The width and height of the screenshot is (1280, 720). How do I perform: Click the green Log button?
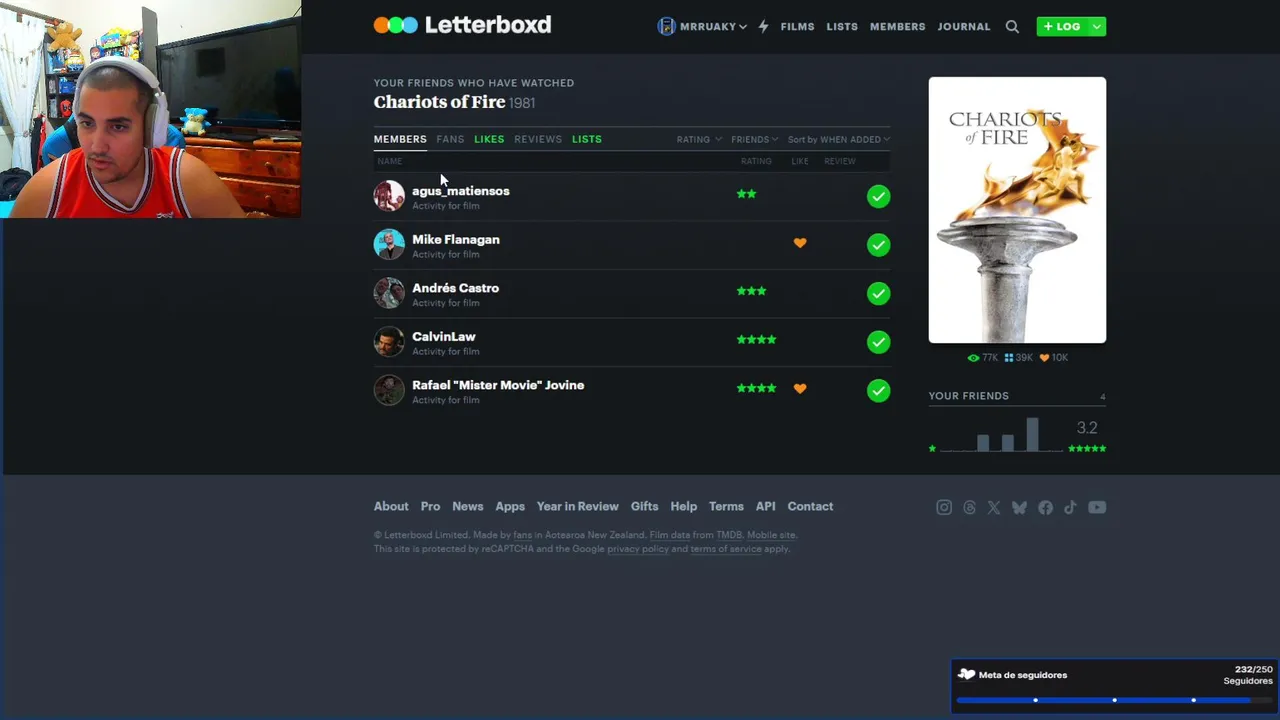pos(1062,27)
